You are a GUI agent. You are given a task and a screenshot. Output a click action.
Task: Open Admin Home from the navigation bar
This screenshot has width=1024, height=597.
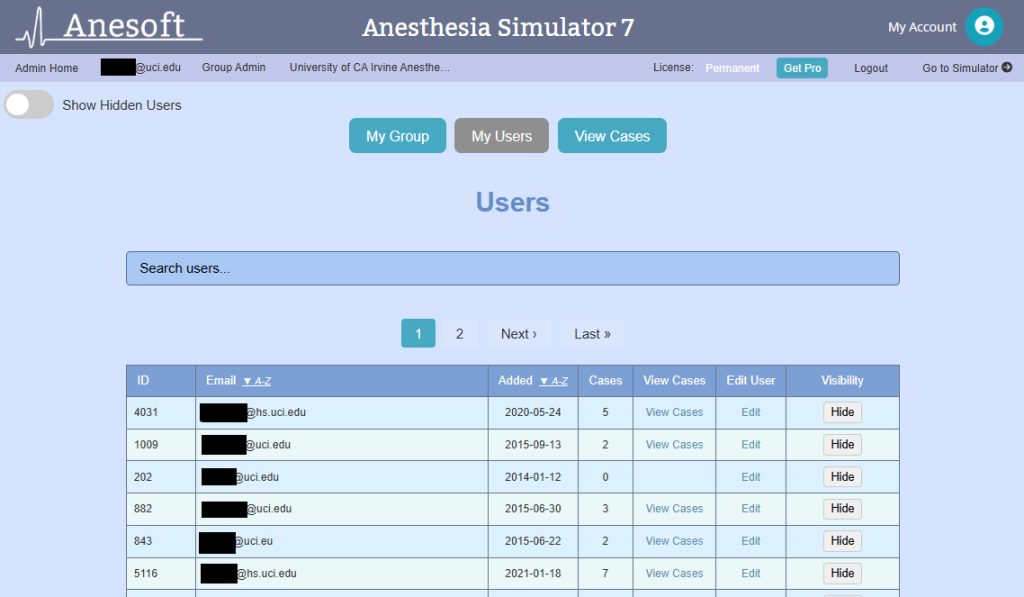[x=46, y=68]
